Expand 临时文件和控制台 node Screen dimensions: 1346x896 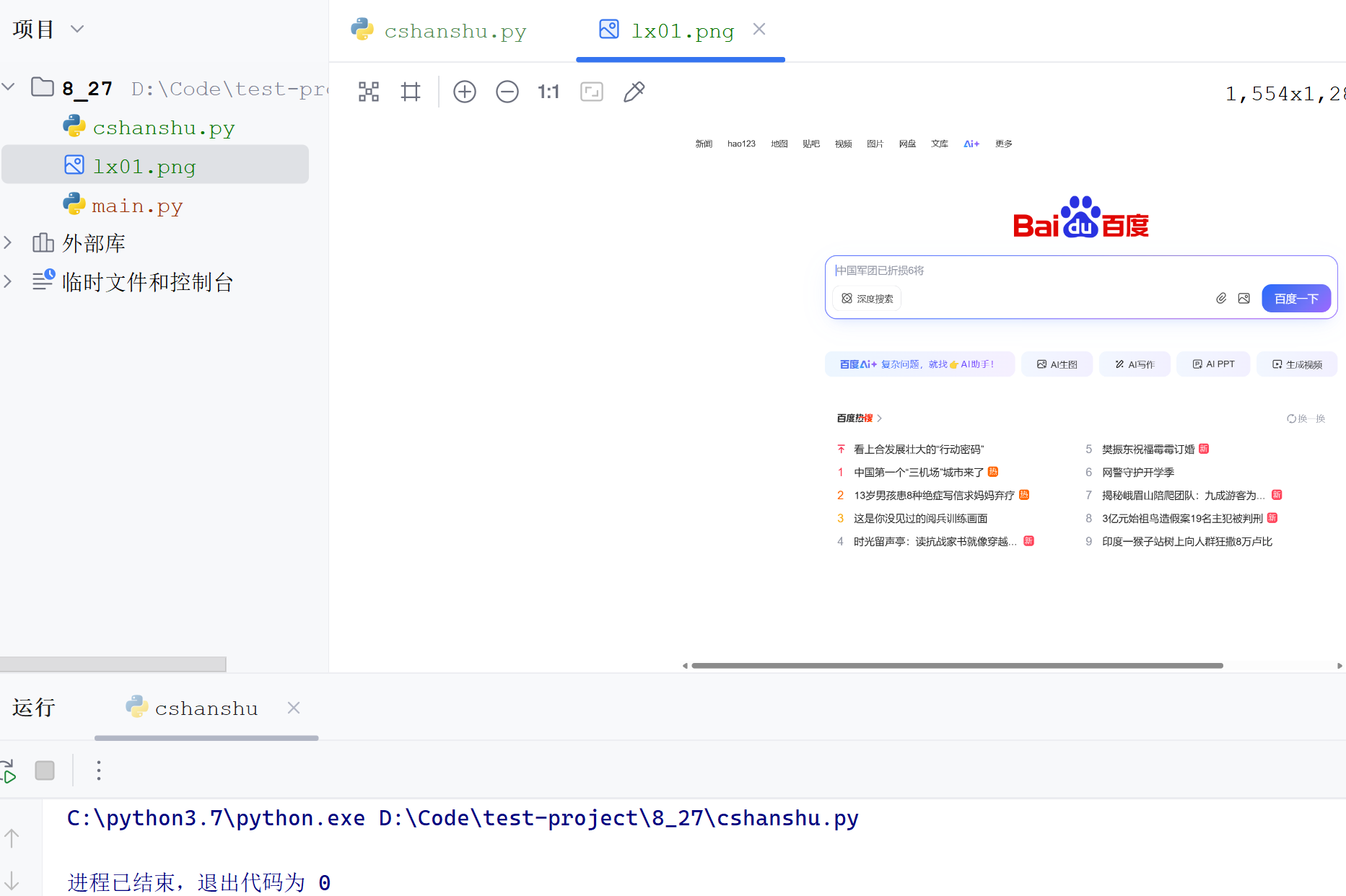pyautogui.click(x=9, y=281)
